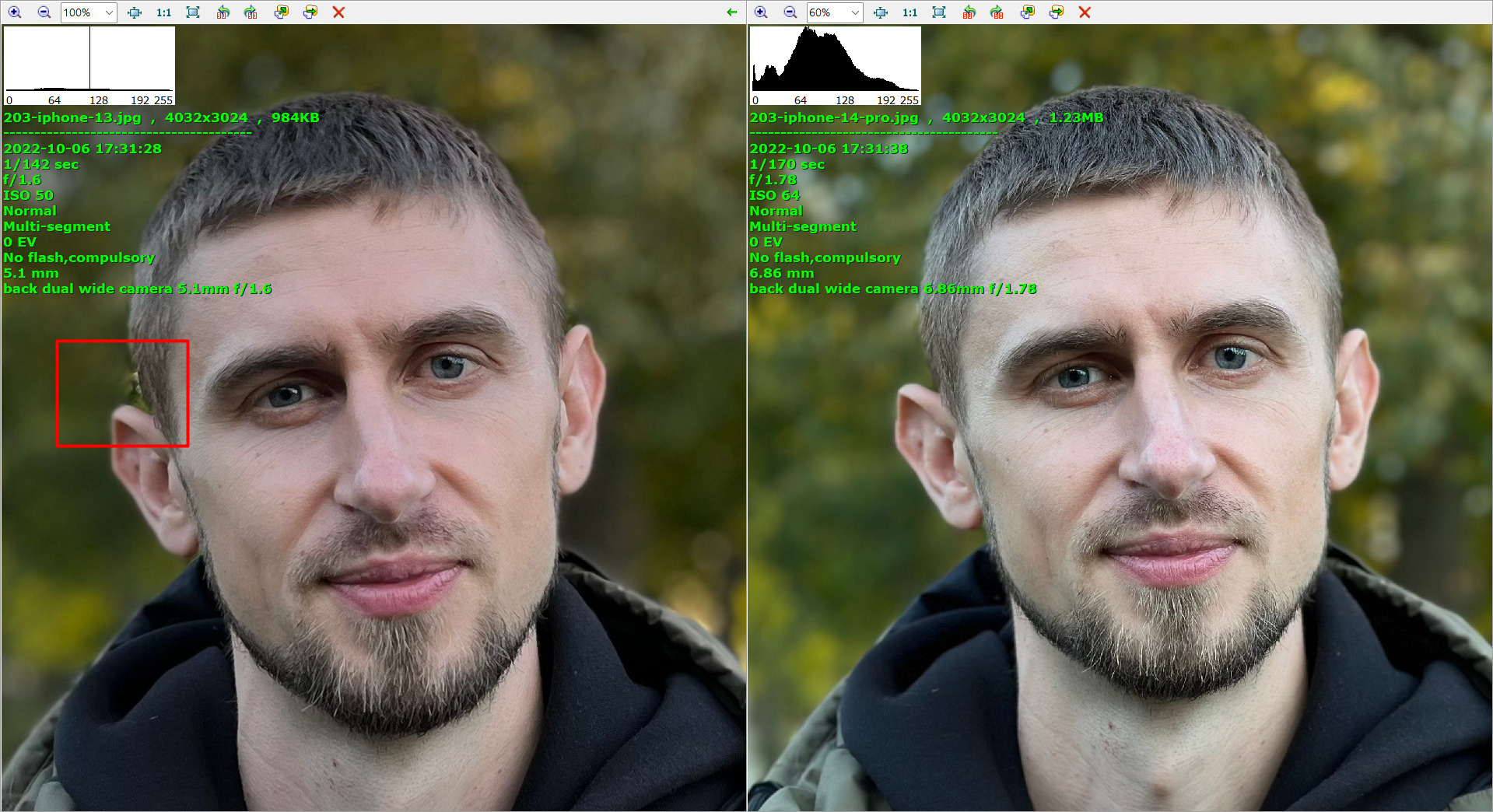Click left pane best-fit frame icon
Image resolution: width=1493 pixels, height=812 pixels.
(193, 12)
